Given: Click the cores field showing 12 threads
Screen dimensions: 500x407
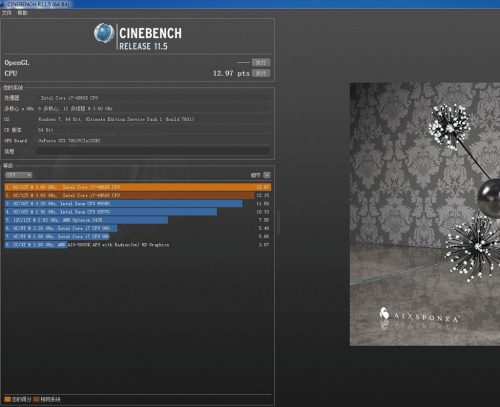Looking at the screenshot, I should point(153,109).
